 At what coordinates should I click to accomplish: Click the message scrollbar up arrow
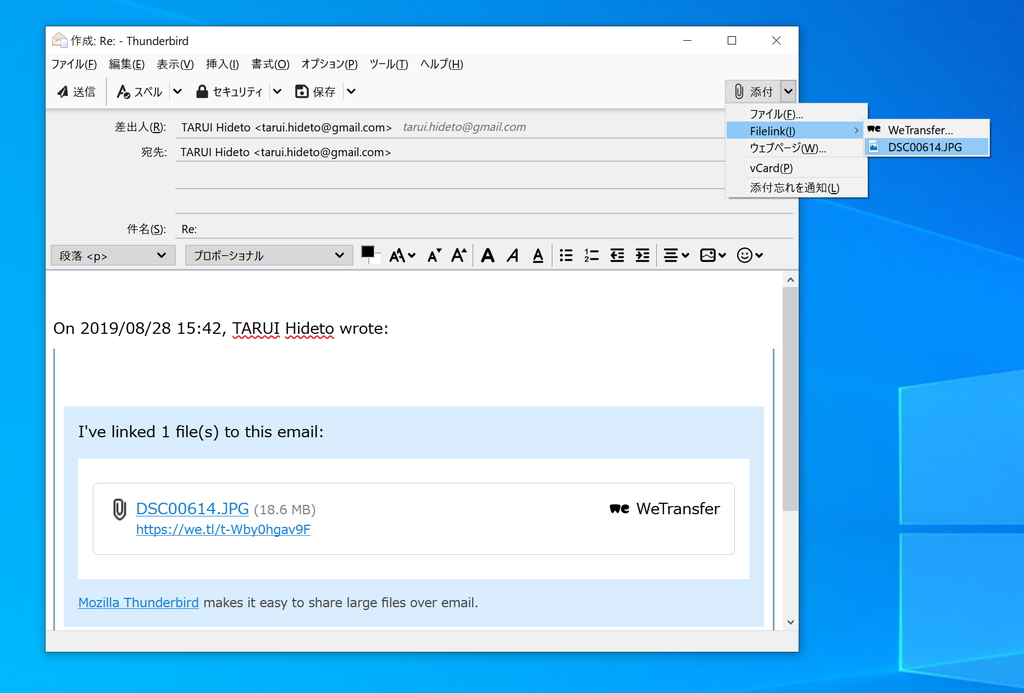coord(790,280)
